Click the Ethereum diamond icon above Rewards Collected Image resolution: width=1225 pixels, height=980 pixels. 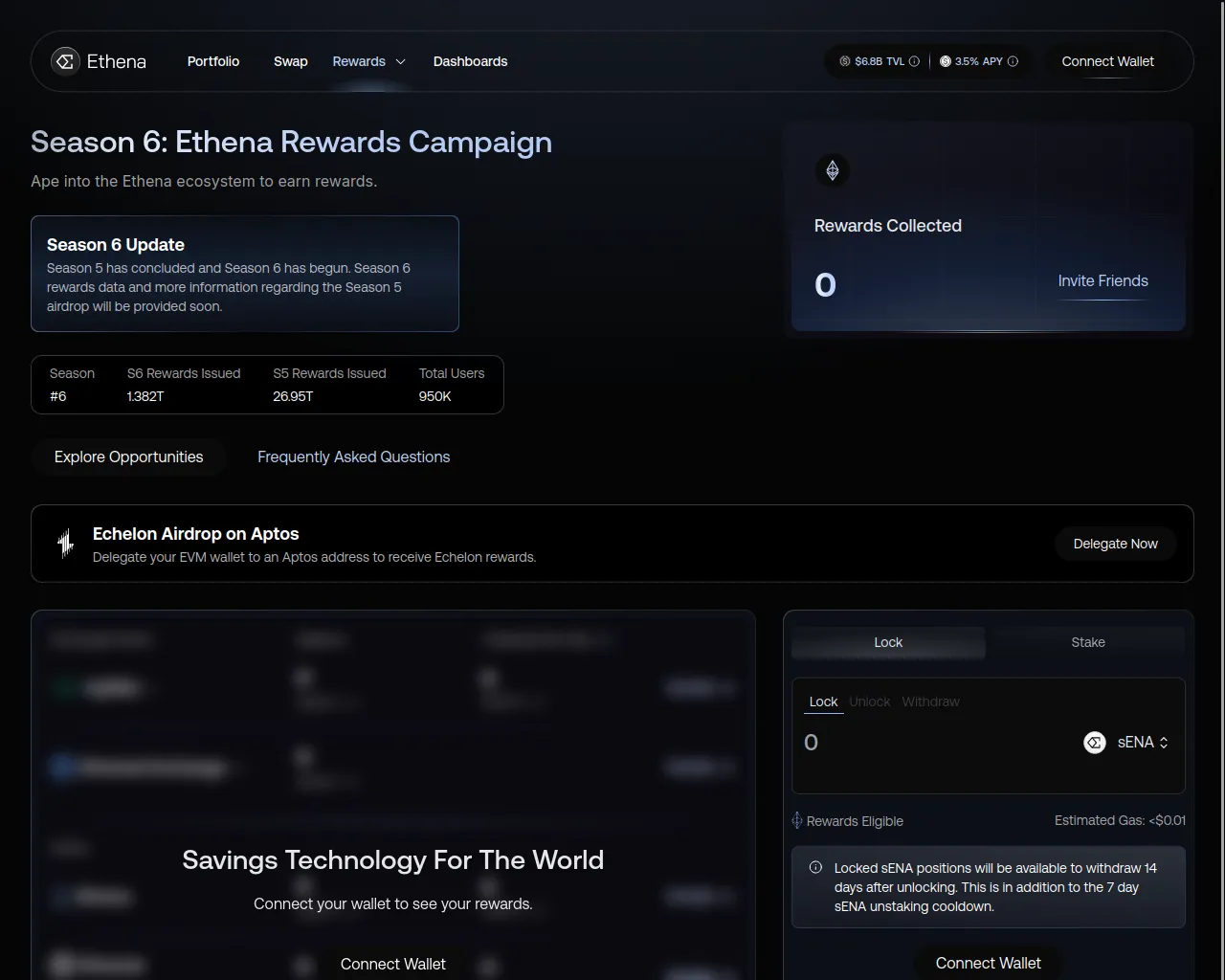pyautogui.click(x=833, y=170)
